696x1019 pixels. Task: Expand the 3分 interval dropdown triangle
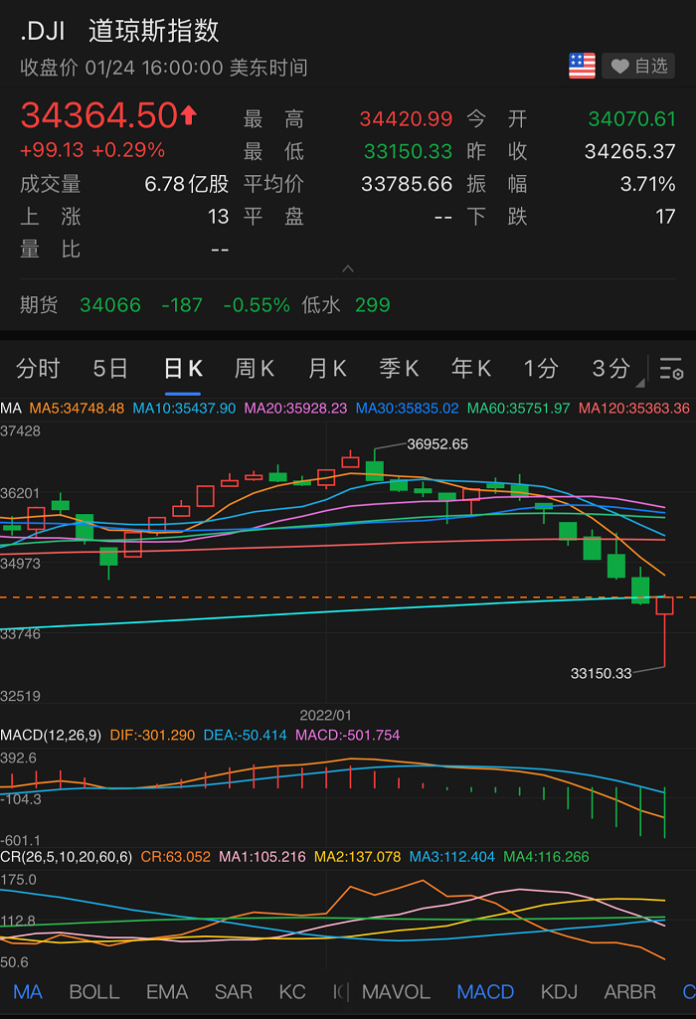click(640, 383)
